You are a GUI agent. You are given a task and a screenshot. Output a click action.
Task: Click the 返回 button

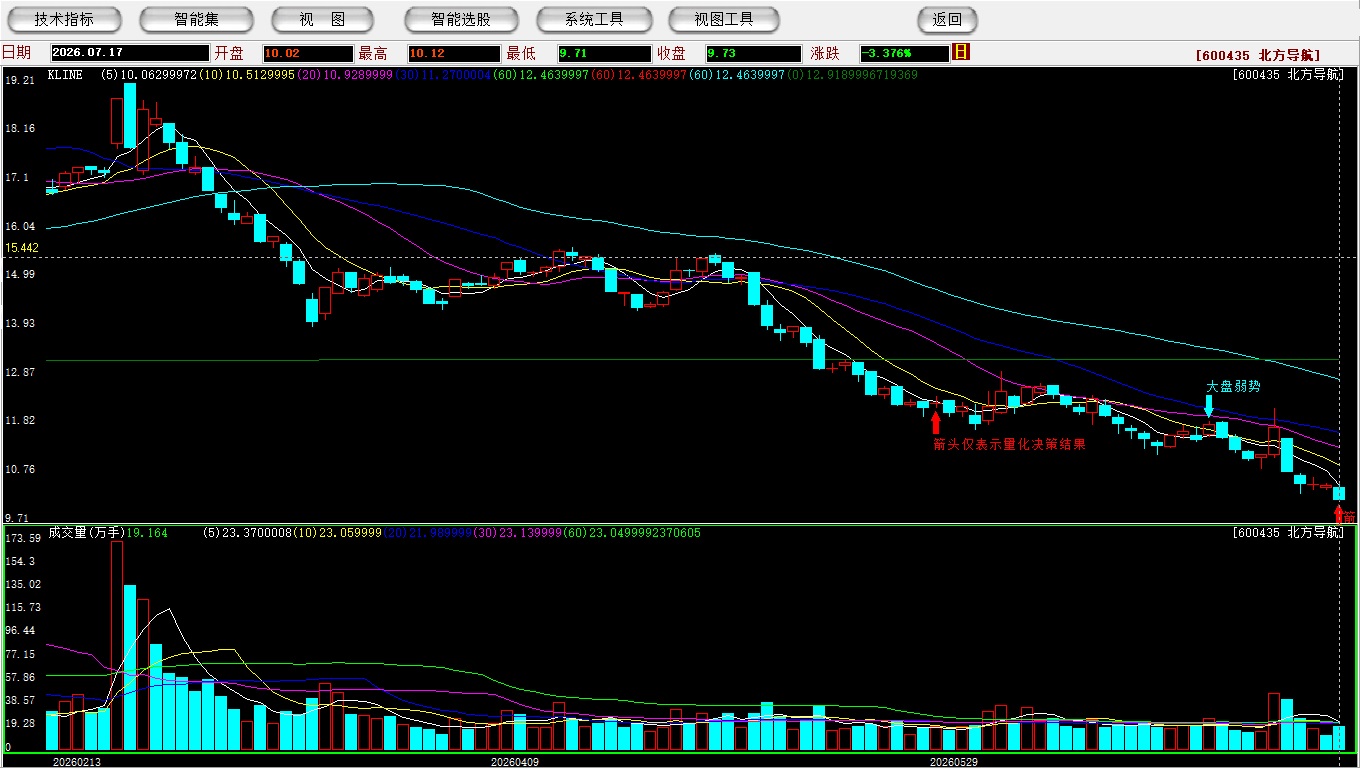click(947, 19)
